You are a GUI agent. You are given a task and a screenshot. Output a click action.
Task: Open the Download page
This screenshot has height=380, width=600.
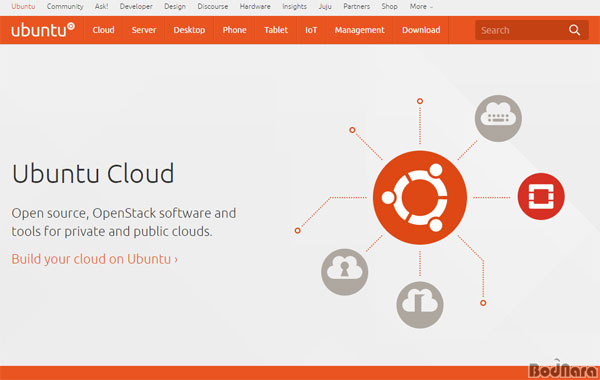[421, 30]
